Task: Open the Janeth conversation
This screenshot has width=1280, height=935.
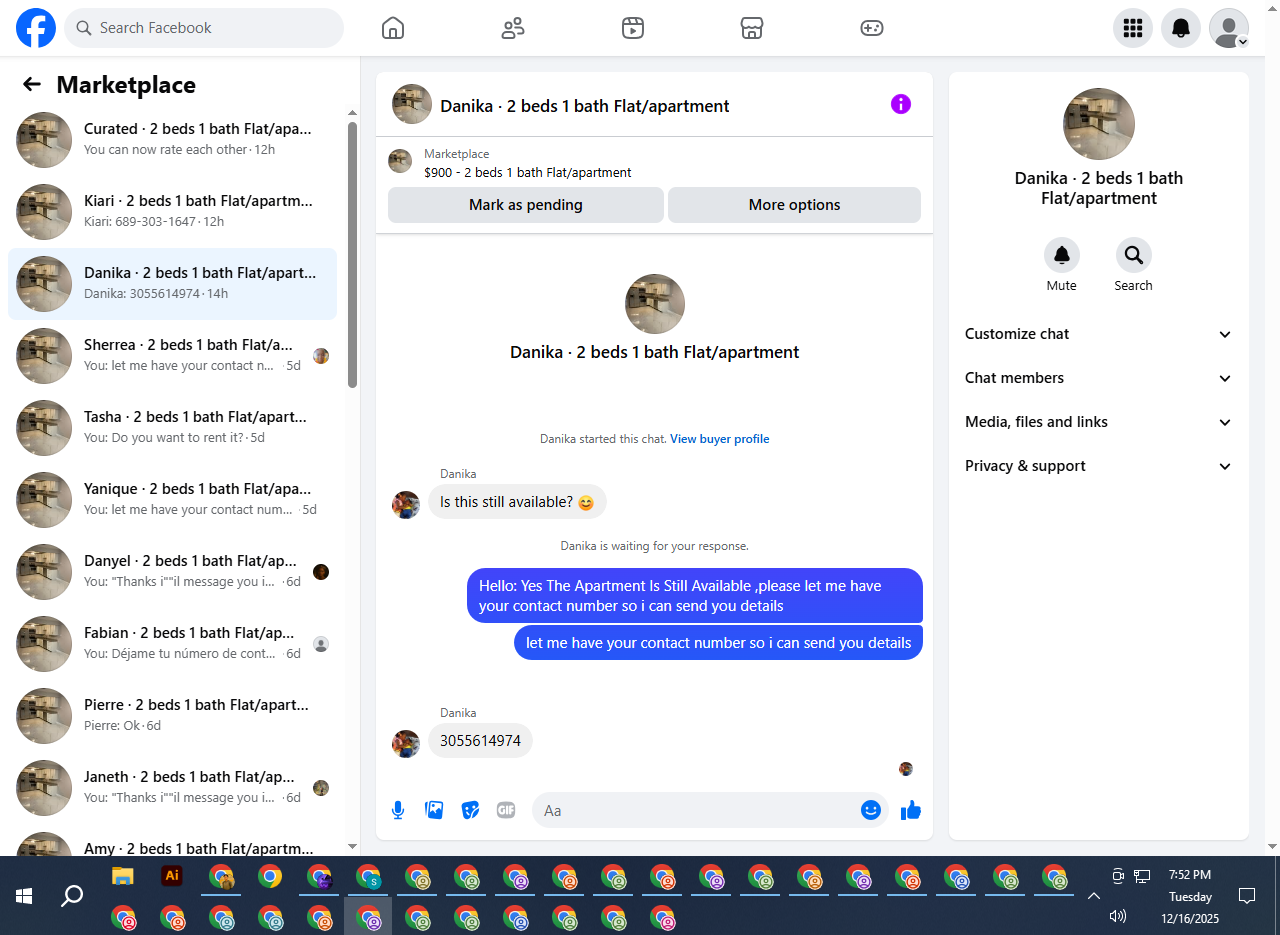Action: (x=172, y=788)
